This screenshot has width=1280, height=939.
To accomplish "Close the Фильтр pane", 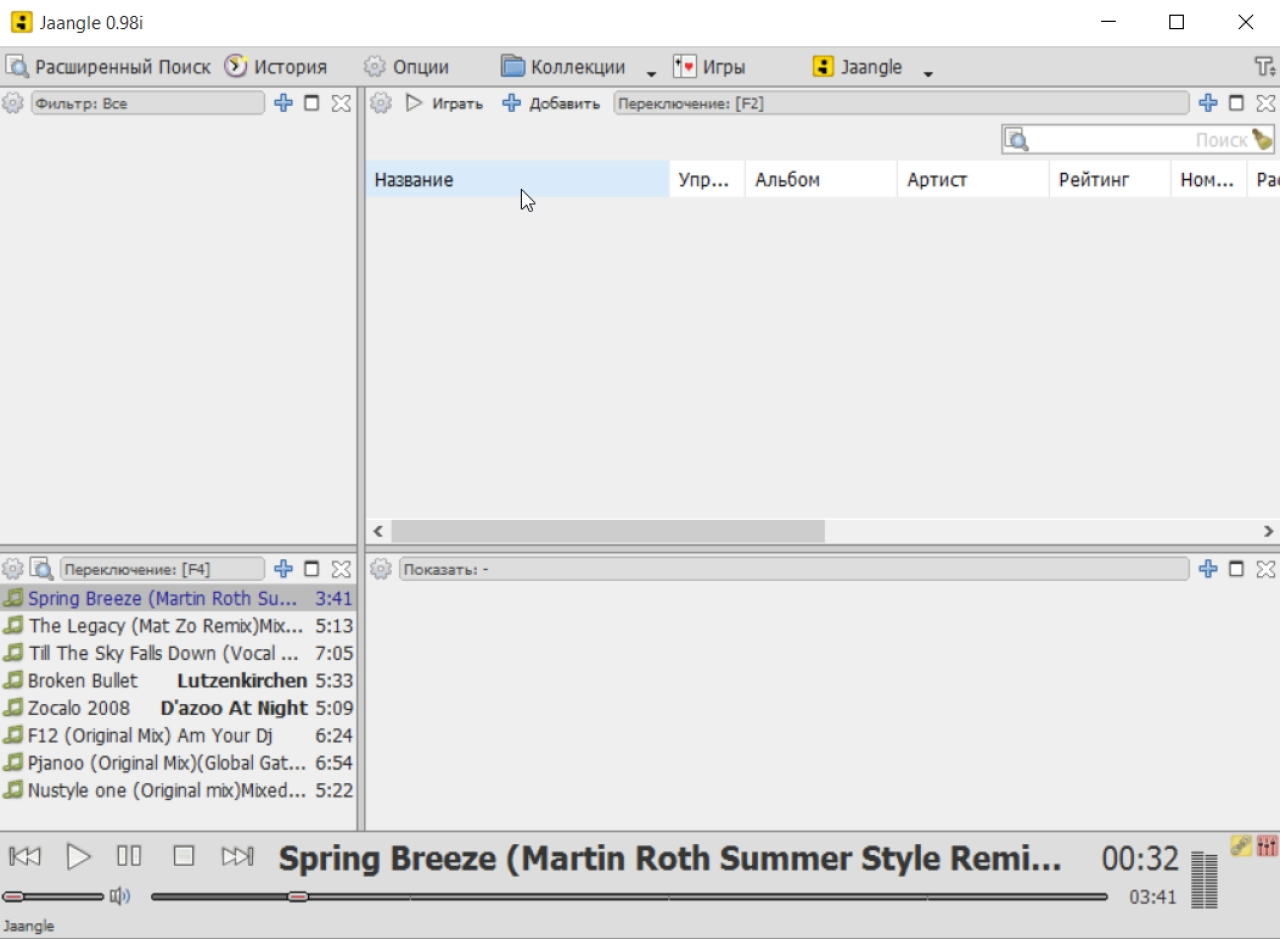I will pyautogui.click(x=341, y=103).
